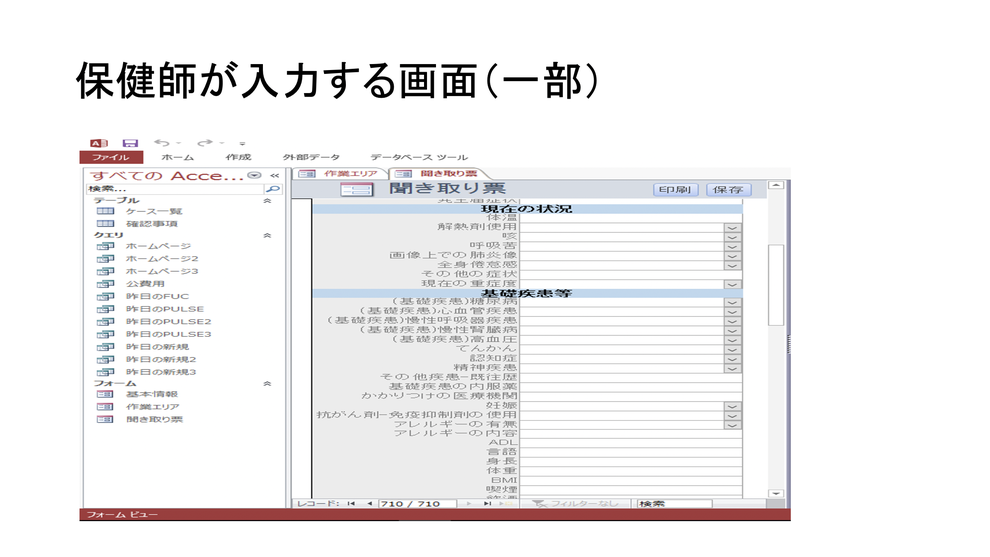990x557 pixels.
Task: Click the record navigation 検索 box
Action: point(674,504)
